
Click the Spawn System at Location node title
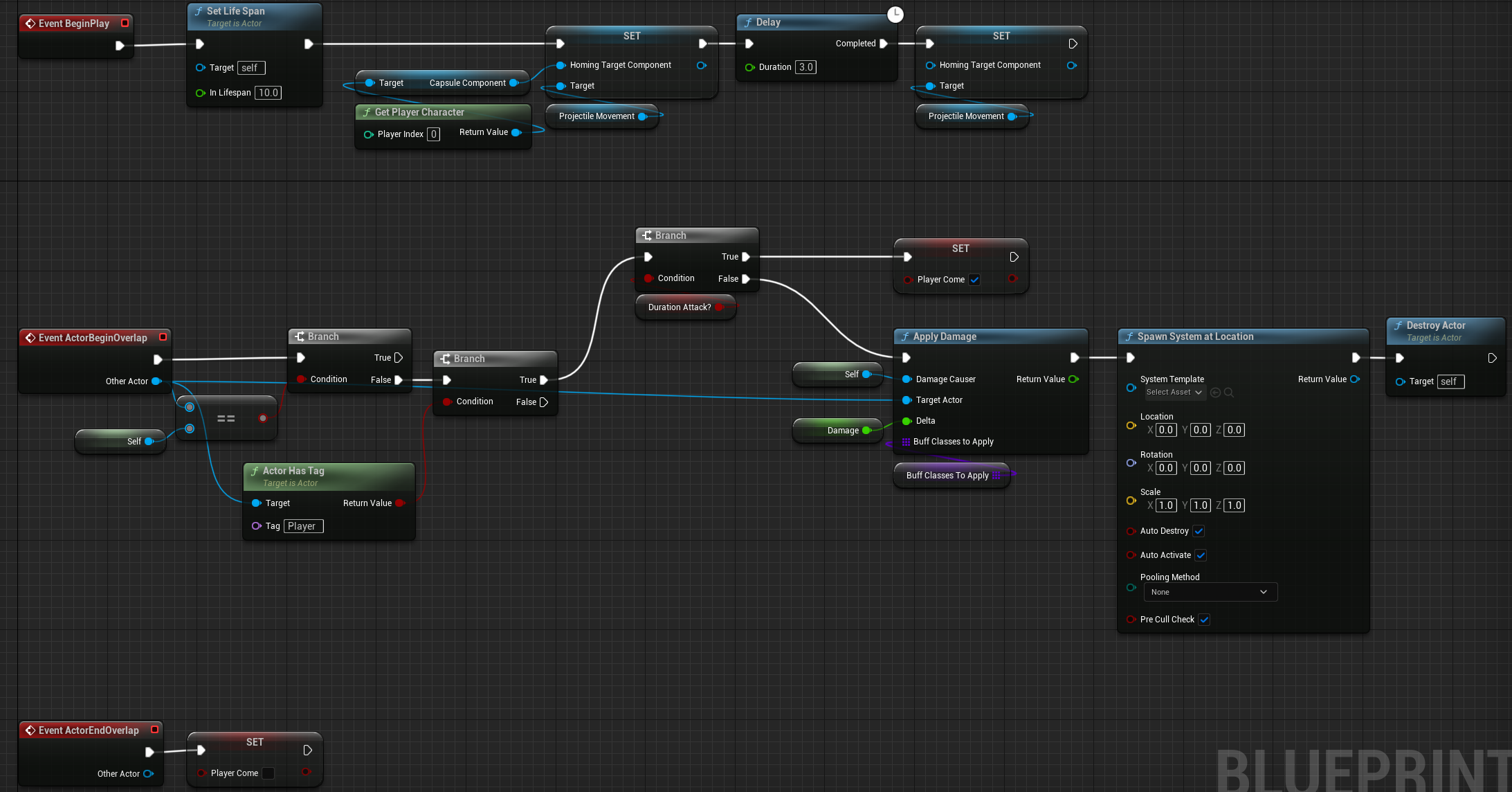point(1195,336)
